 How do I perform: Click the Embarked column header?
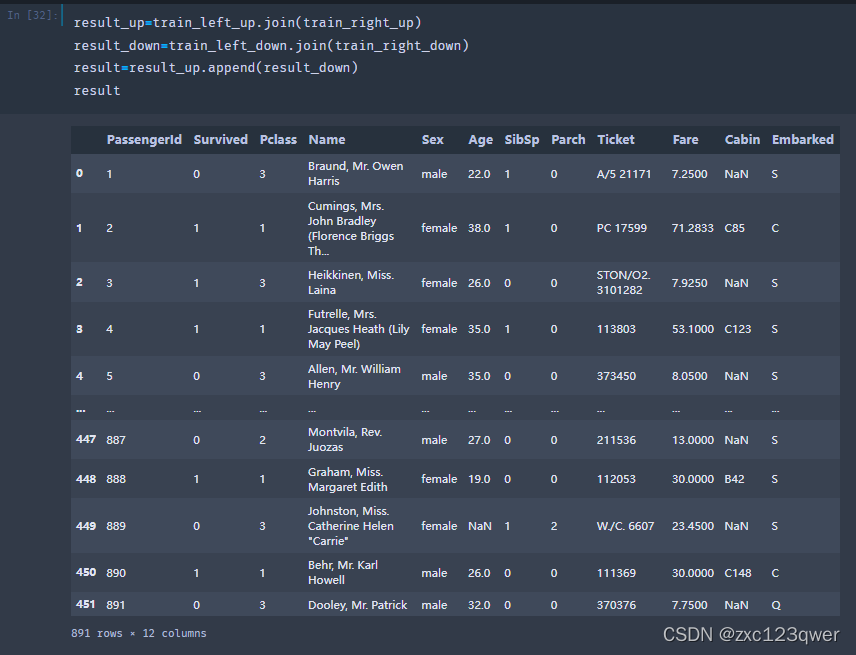pyautogui.click(x=802, y=140)
